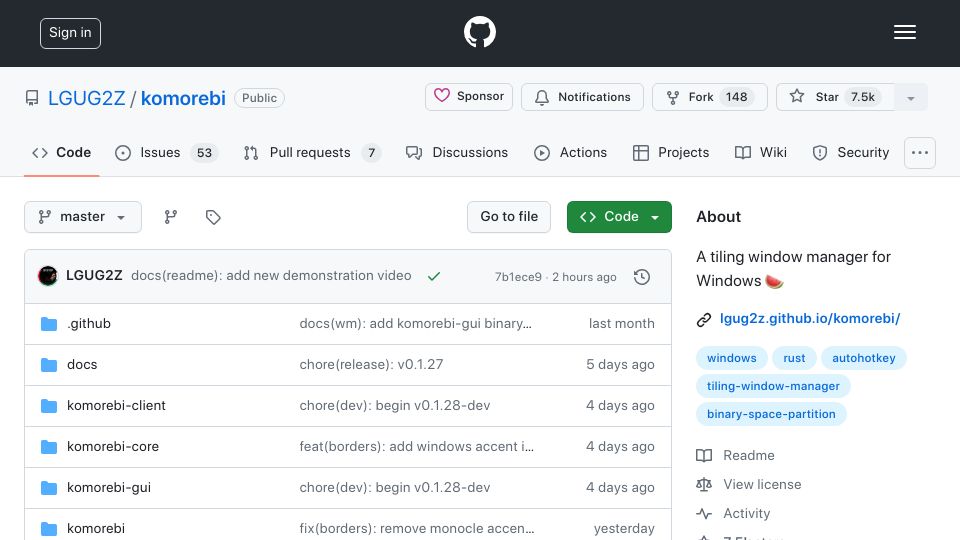The image size is (960, 540).
Task: Open LGUG2Z avatar image
Action: click(x=48, y=276)
